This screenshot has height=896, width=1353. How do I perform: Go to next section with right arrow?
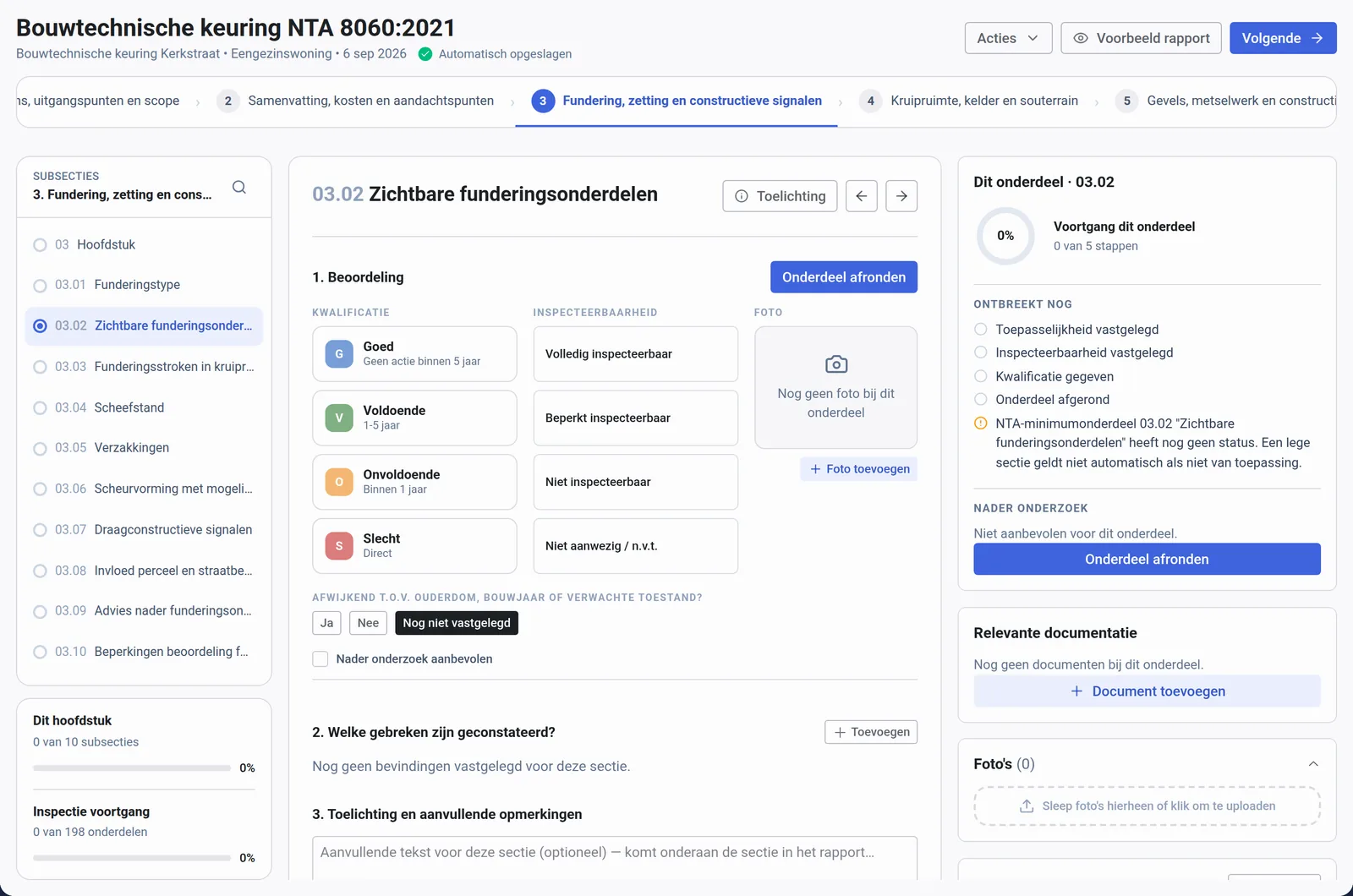[902, 196]
